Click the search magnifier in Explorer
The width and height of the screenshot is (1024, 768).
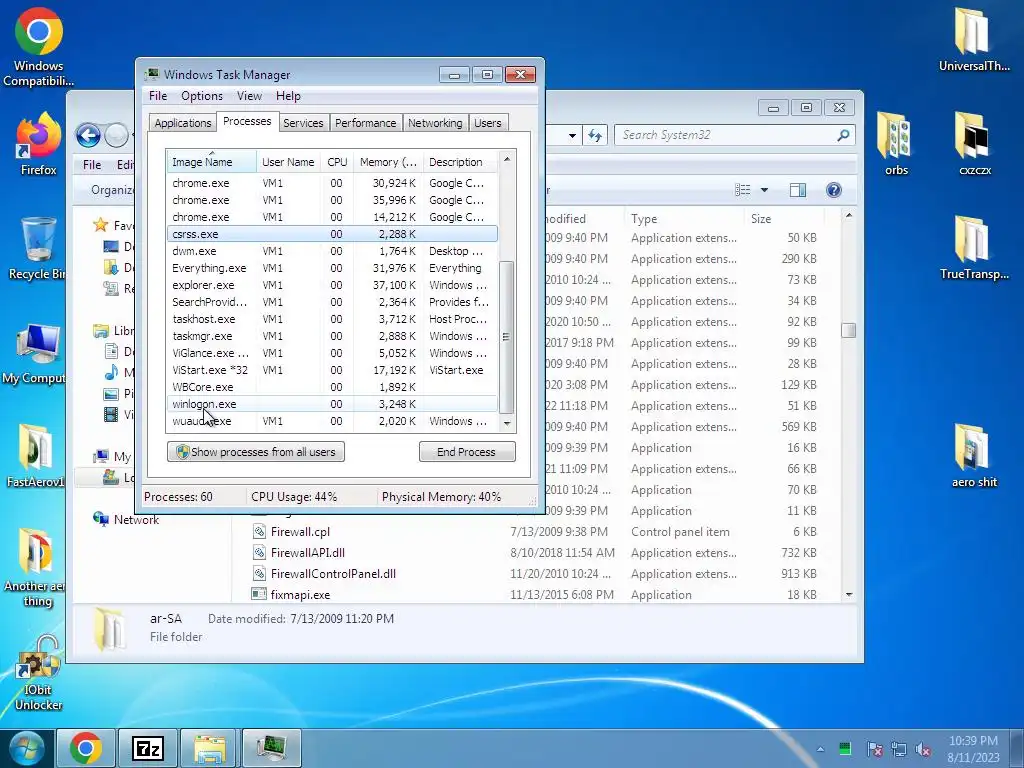click(843, 135)
